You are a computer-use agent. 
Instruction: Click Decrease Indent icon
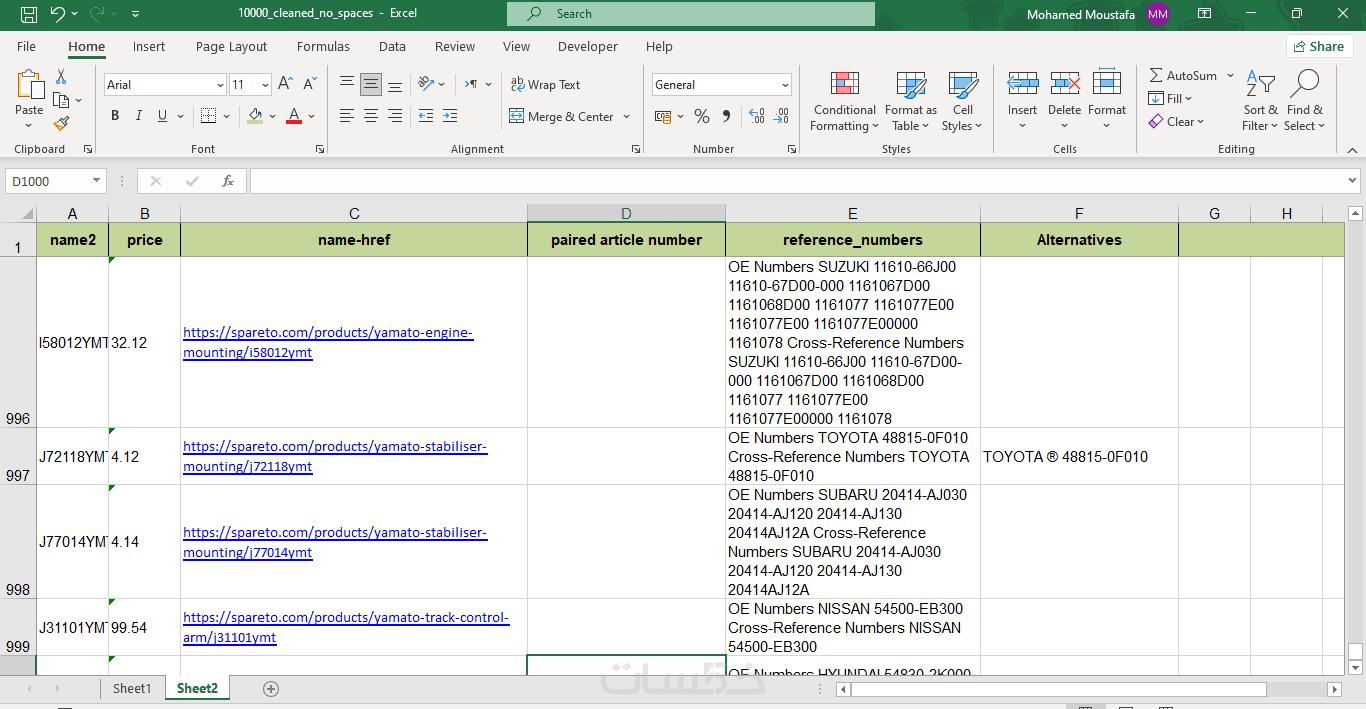(x=426, y=116)
